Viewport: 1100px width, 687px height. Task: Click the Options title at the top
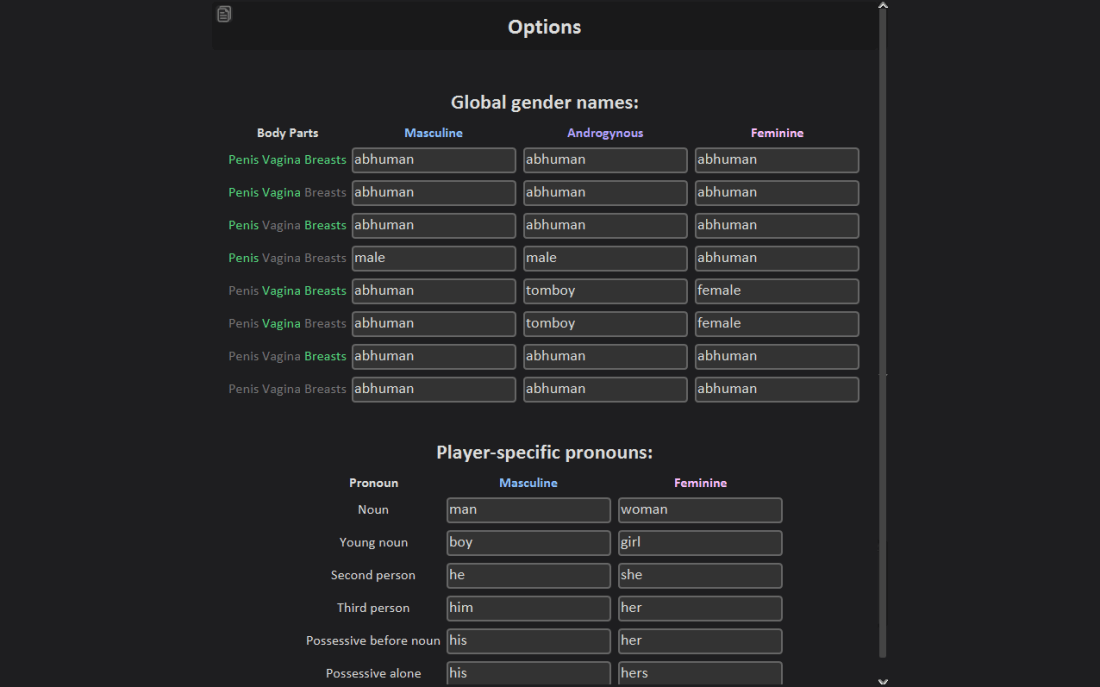tap(544, 27)
